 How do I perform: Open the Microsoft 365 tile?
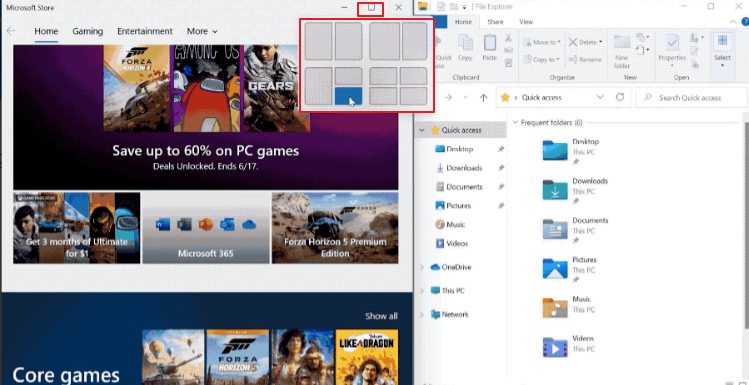pos(206,228)
